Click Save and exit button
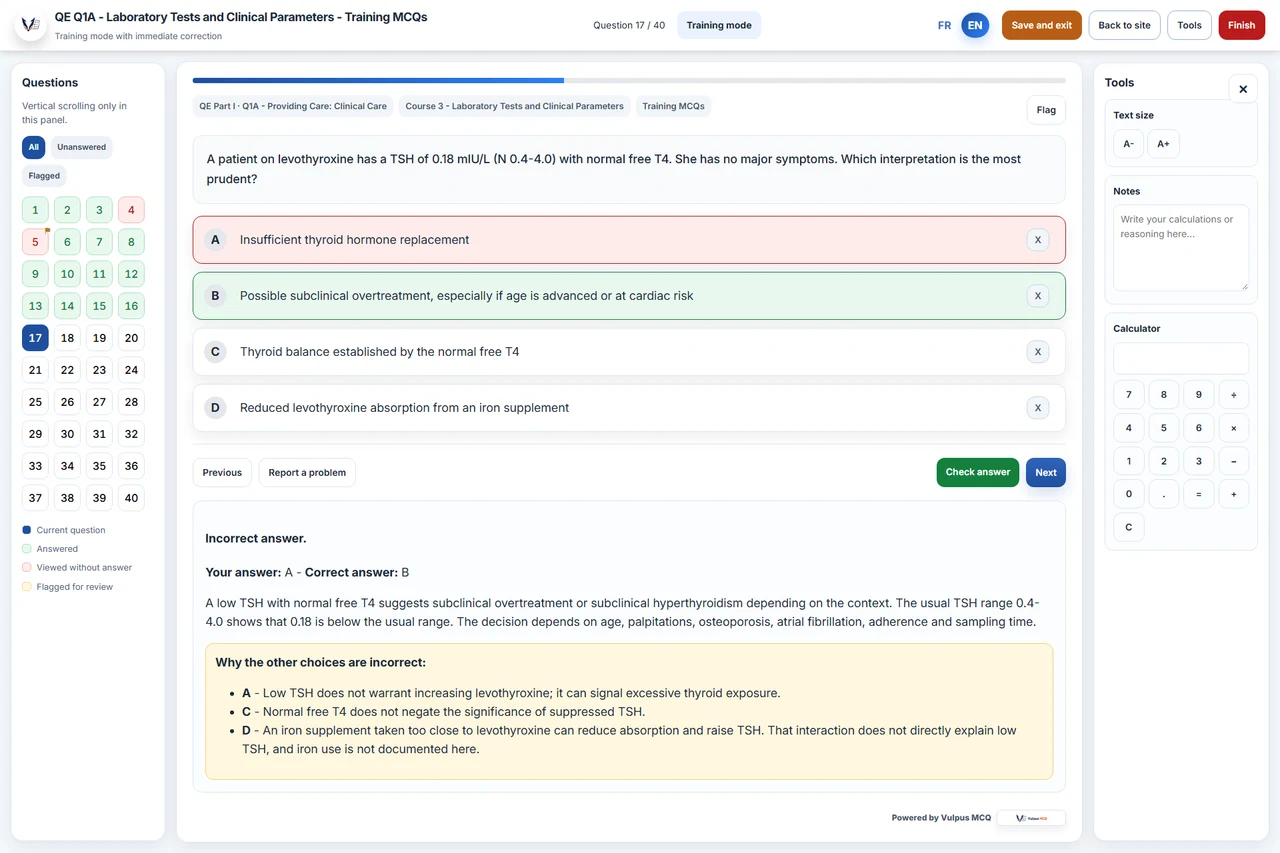 (1041, 25)
